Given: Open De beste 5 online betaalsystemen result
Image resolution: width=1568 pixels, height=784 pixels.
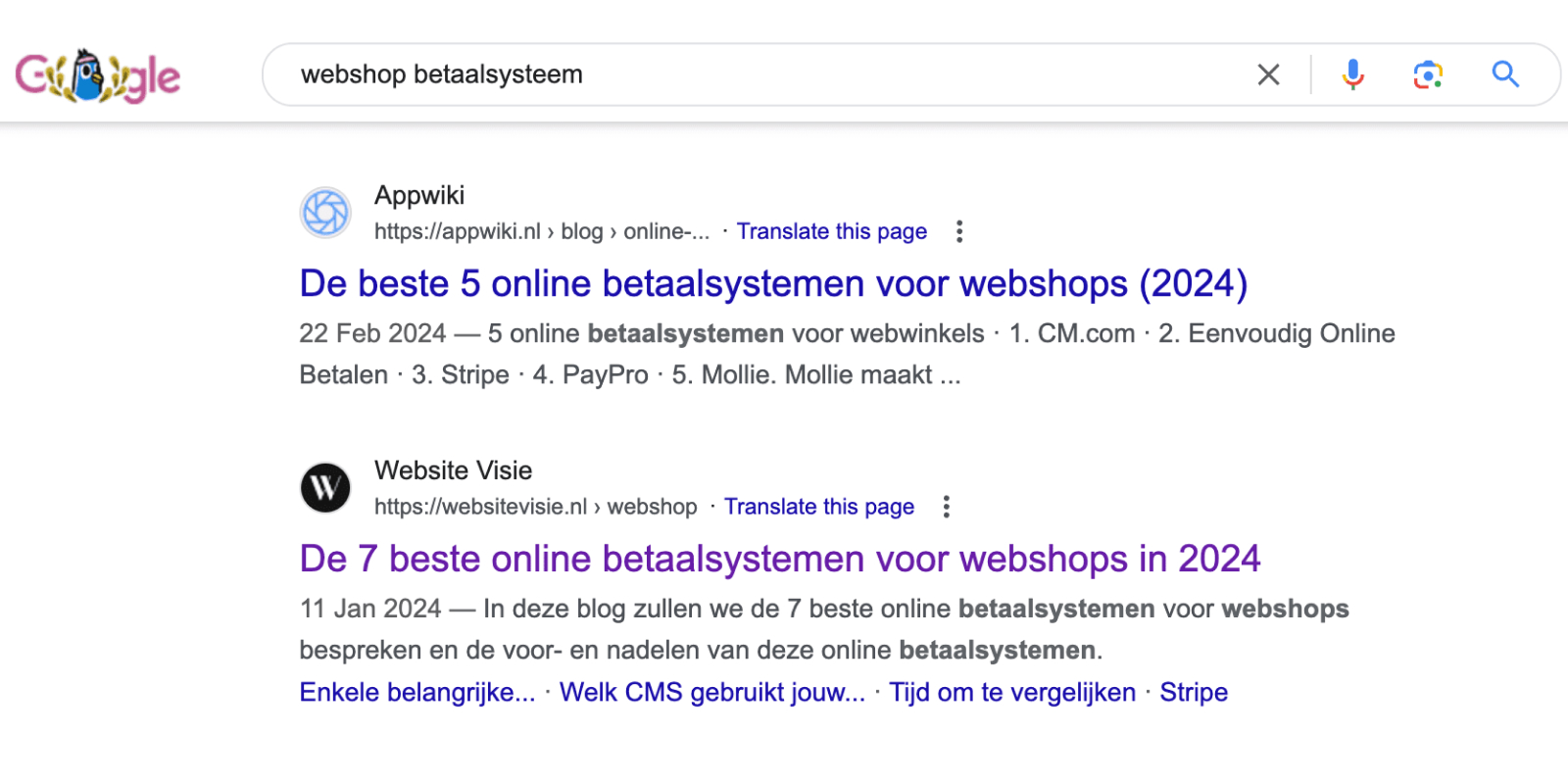Looking at the screenshot, I should (773, 283).
